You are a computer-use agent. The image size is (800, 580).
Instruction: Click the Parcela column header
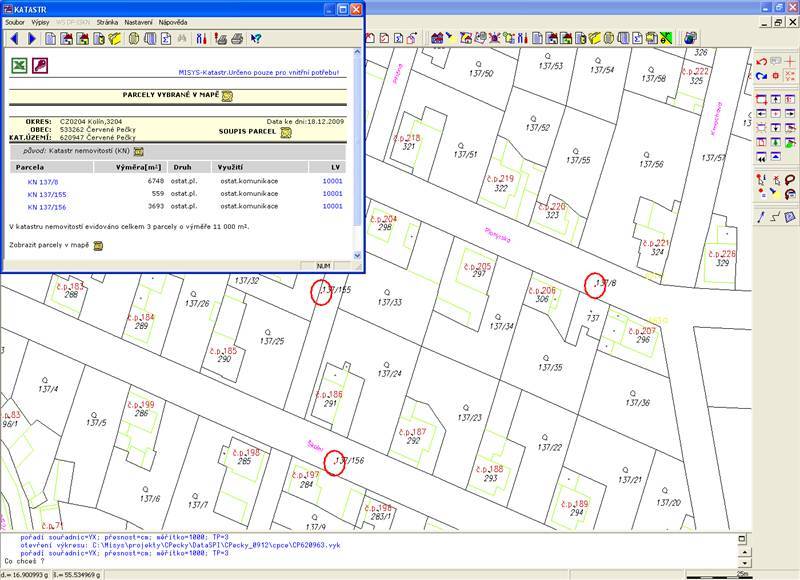(51, 167)
